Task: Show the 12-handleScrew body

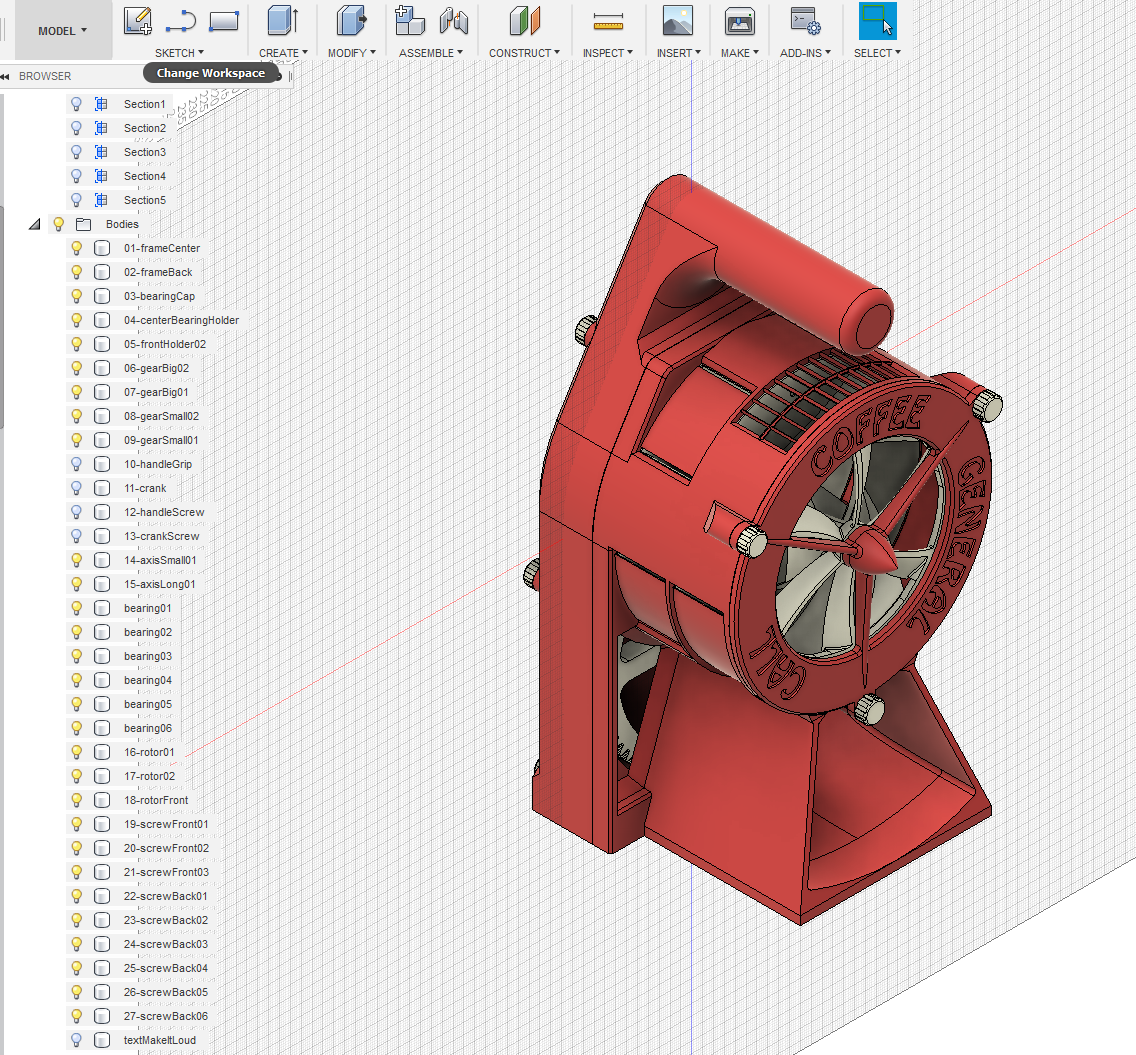Action: click(76, 512)
